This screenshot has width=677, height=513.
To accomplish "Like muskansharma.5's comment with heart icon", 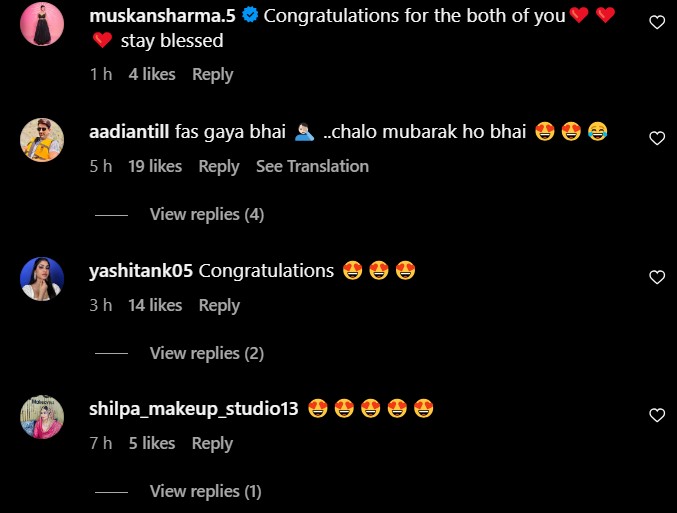I will [657, 23].
